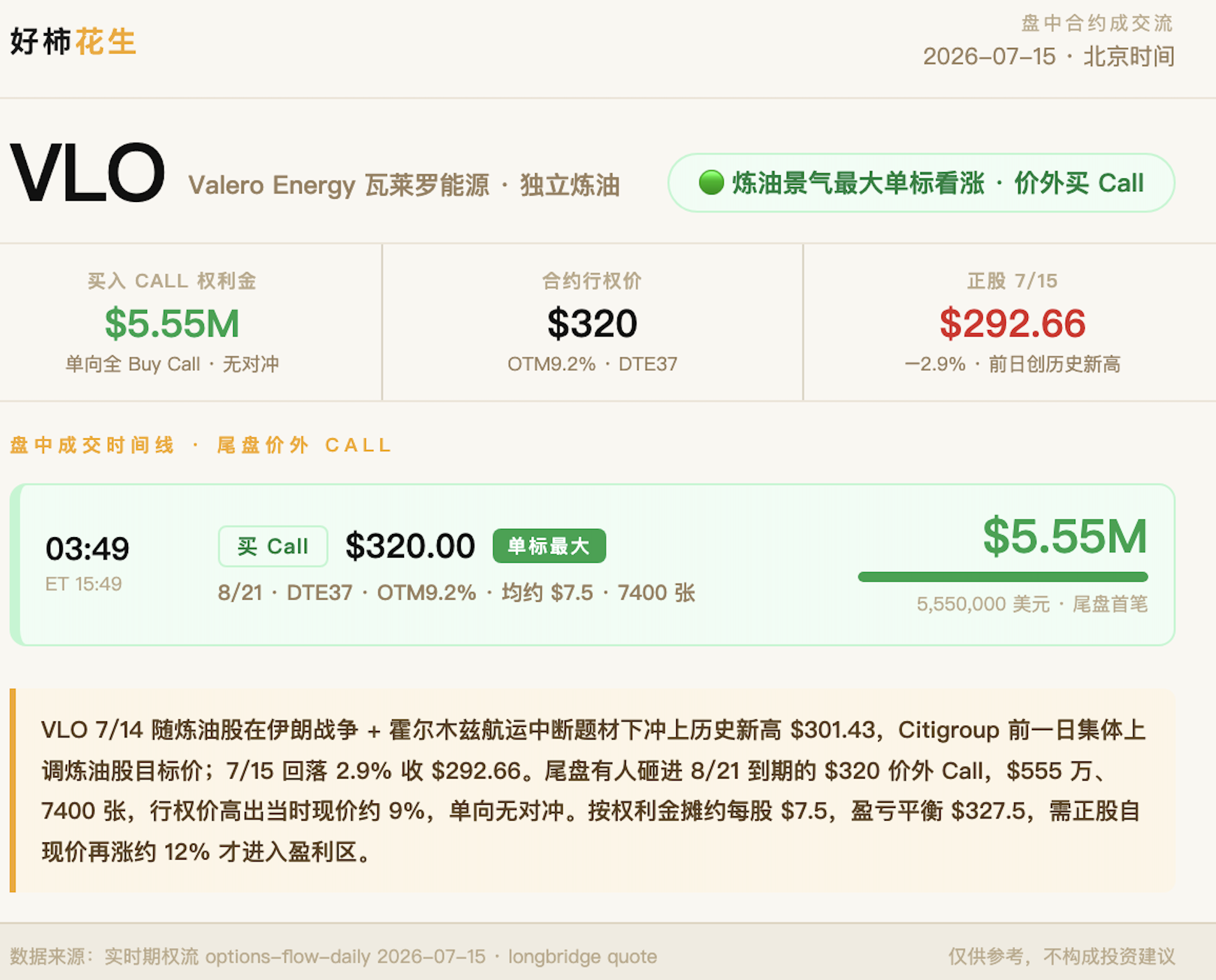Click the ET 15:49 time label
1216x980 pixels.
coord(83,584)
